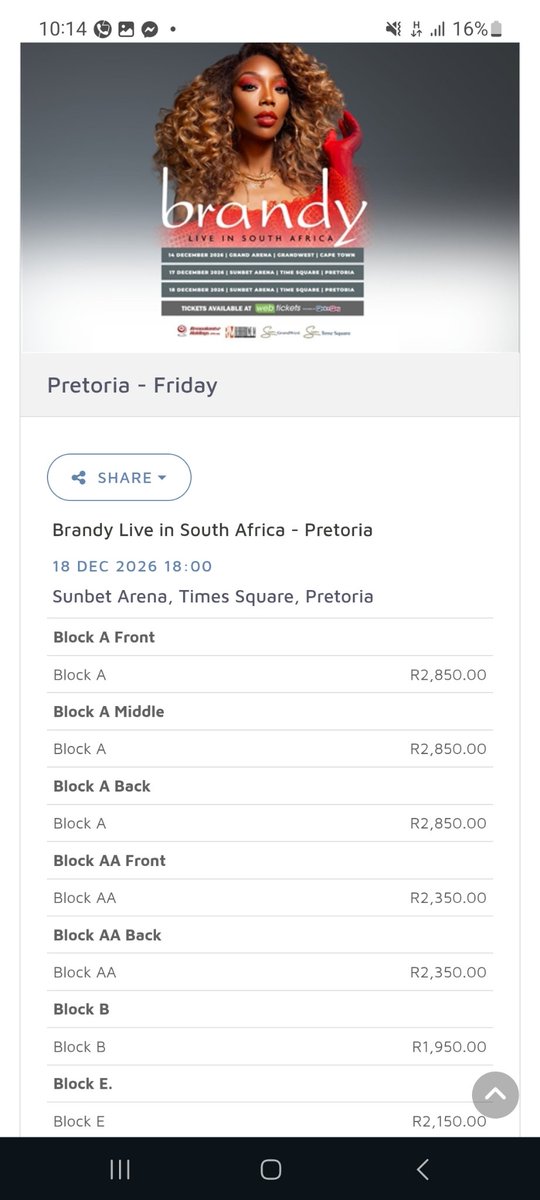Tap the battery indicator icon

click(x=497, y=29)
